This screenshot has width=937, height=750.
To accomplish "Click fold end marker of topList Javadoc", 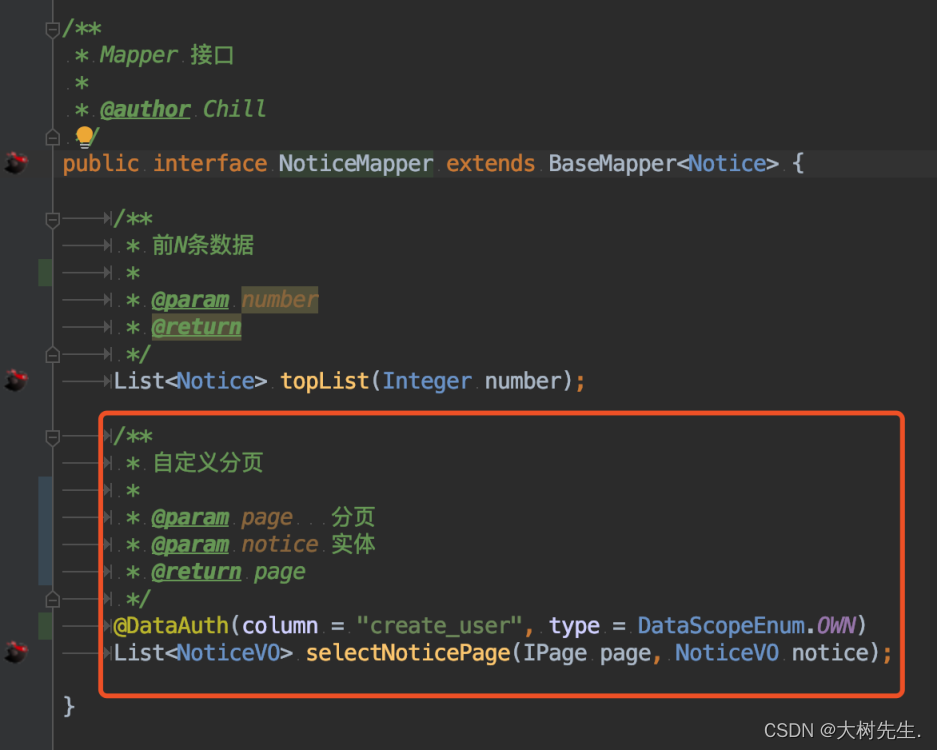I will [53, 355].
